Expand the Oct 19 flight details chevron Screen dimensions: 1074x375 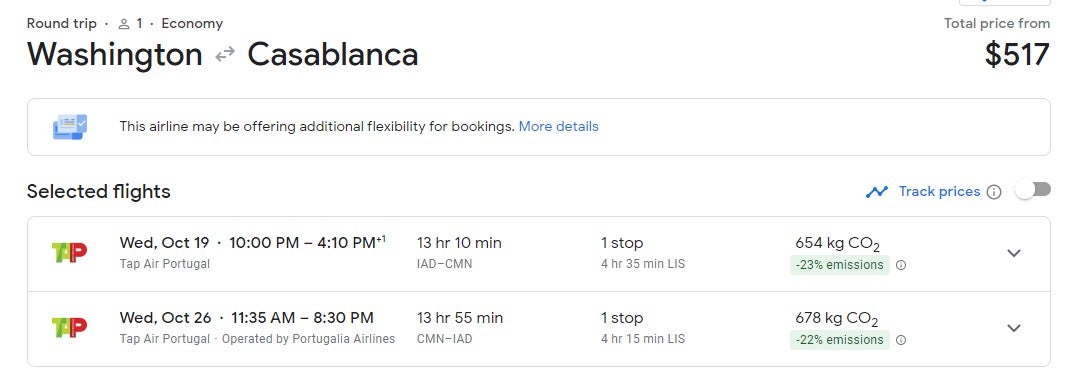click(1014, 253)
